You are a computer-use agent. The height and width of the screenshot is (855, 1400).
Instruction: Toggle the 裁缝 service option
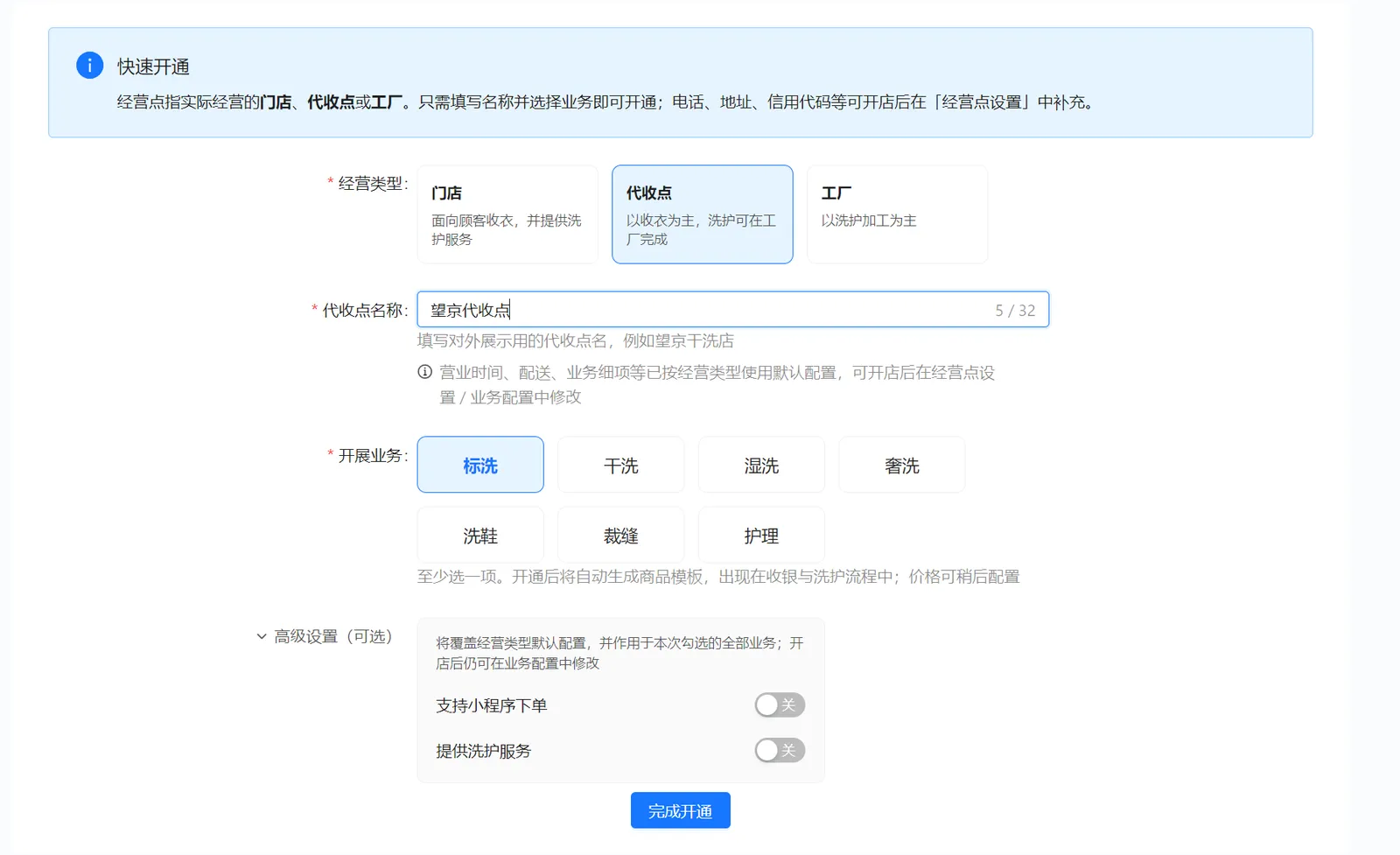[621, 535]
